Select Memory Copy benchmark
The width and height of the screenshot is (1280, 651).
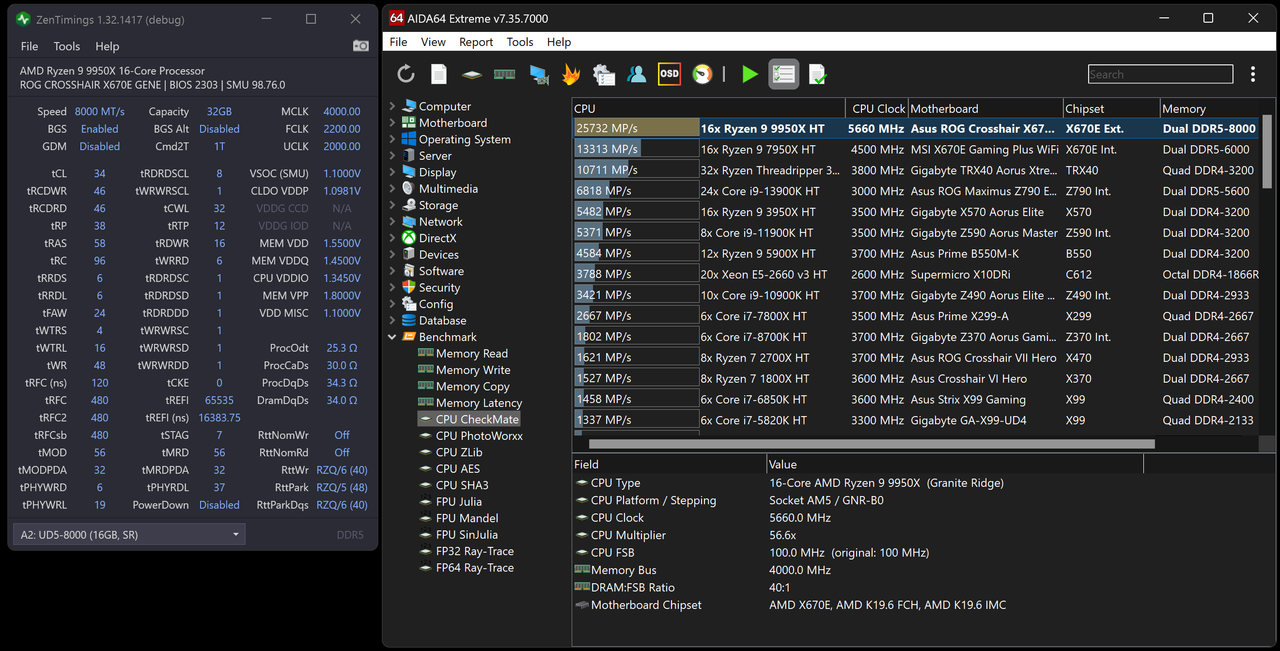point(473,386)
